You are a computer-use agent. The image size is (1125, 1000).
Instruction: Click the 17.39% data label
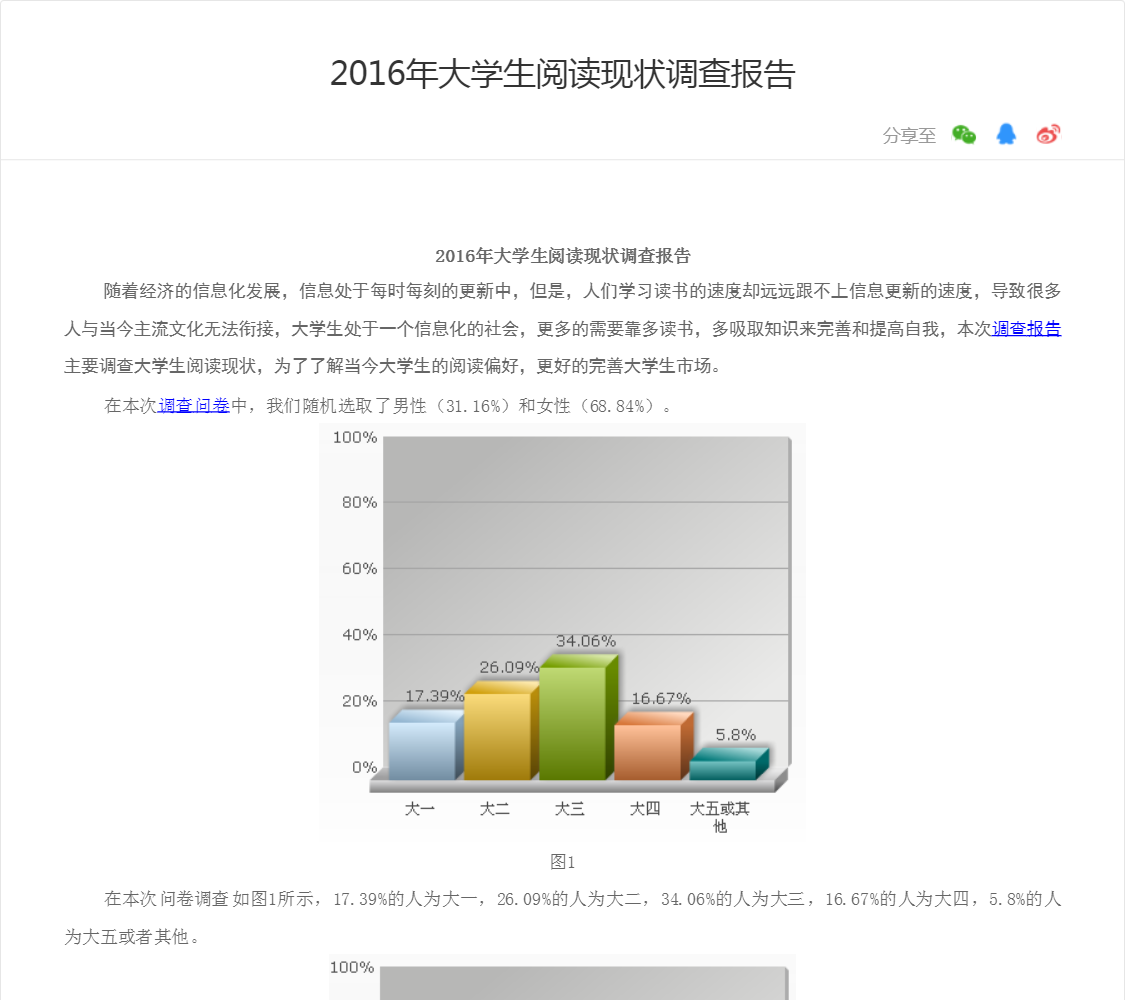435,697
